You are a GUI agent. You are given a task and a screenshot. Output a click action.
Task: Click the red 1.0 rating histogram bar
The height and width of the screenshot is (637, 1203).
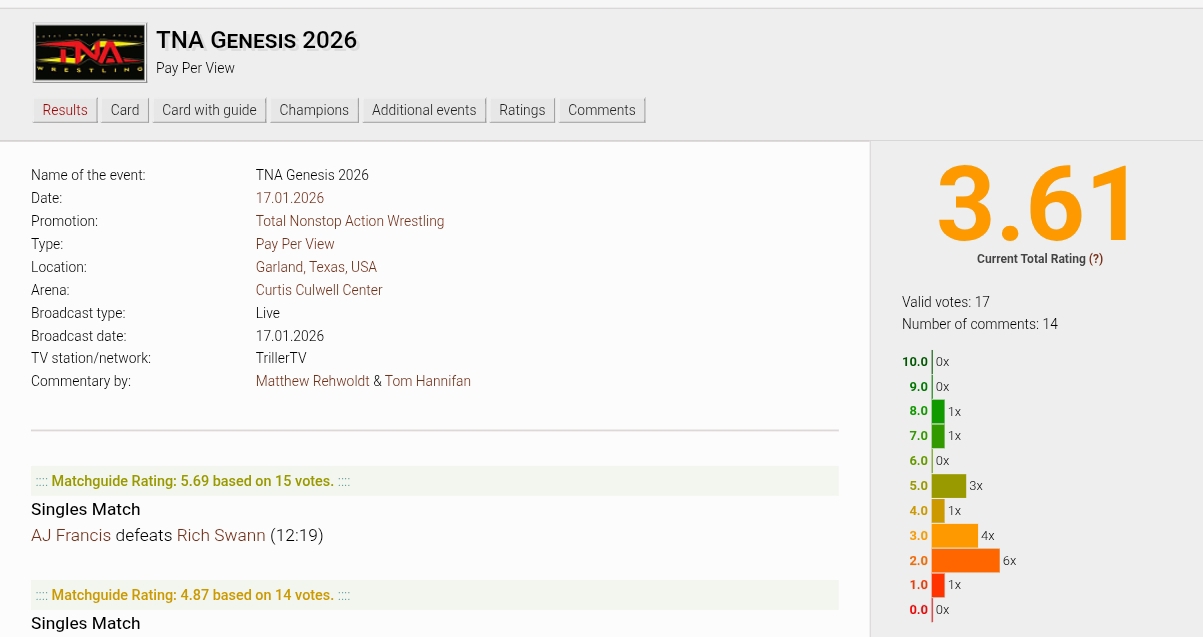[x=938, y=585]
